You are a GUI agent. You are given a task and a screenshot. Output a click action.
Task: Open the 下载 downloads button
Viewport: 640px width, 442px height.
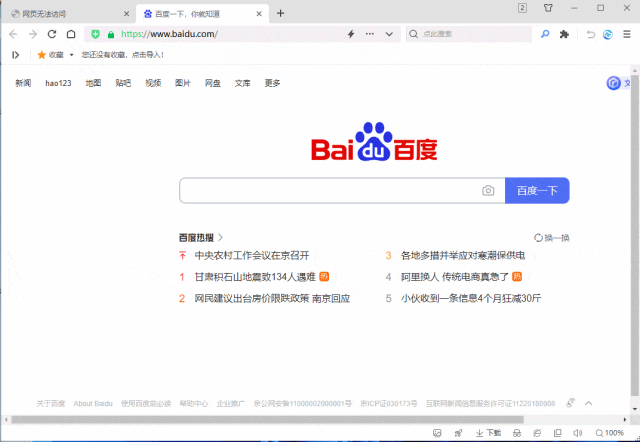tap(489, 433)
